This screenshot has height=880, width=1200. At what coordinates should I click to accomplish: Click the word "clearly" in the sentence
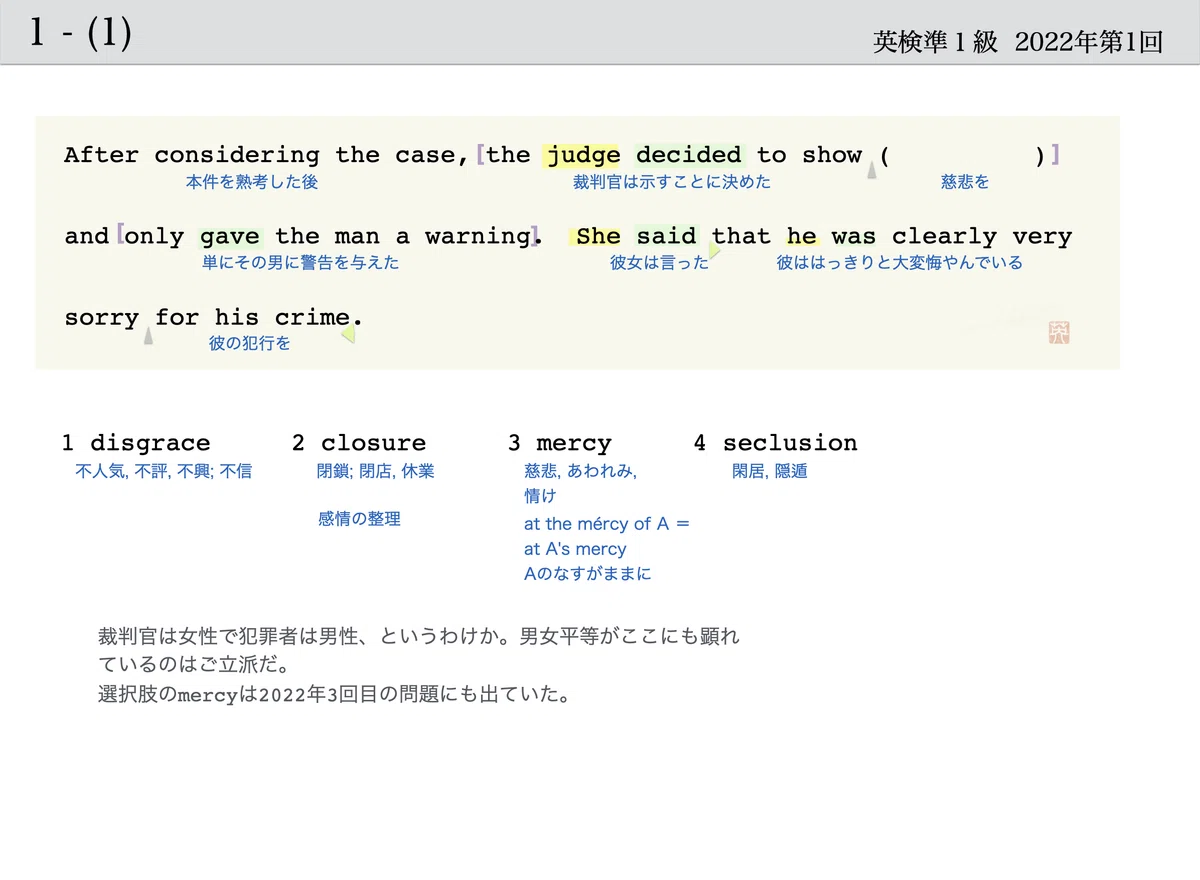pyautogui.click(x=944, y=237)
